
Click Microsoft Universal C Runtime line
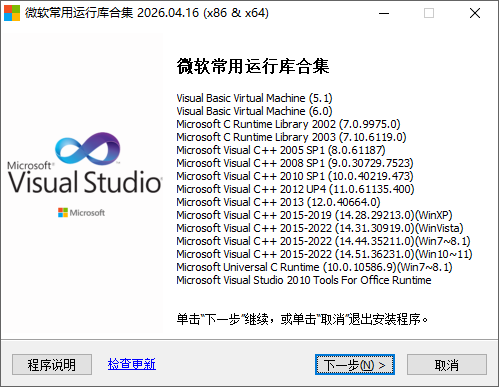click(314, 267)
